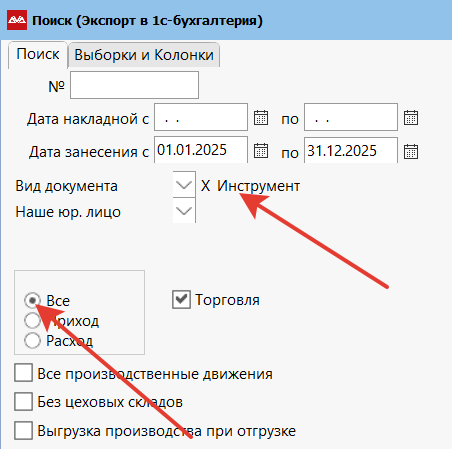Check the Без цеховых складов option
Viewport: 452px width, 449px height.
click(x=23, y=401)
